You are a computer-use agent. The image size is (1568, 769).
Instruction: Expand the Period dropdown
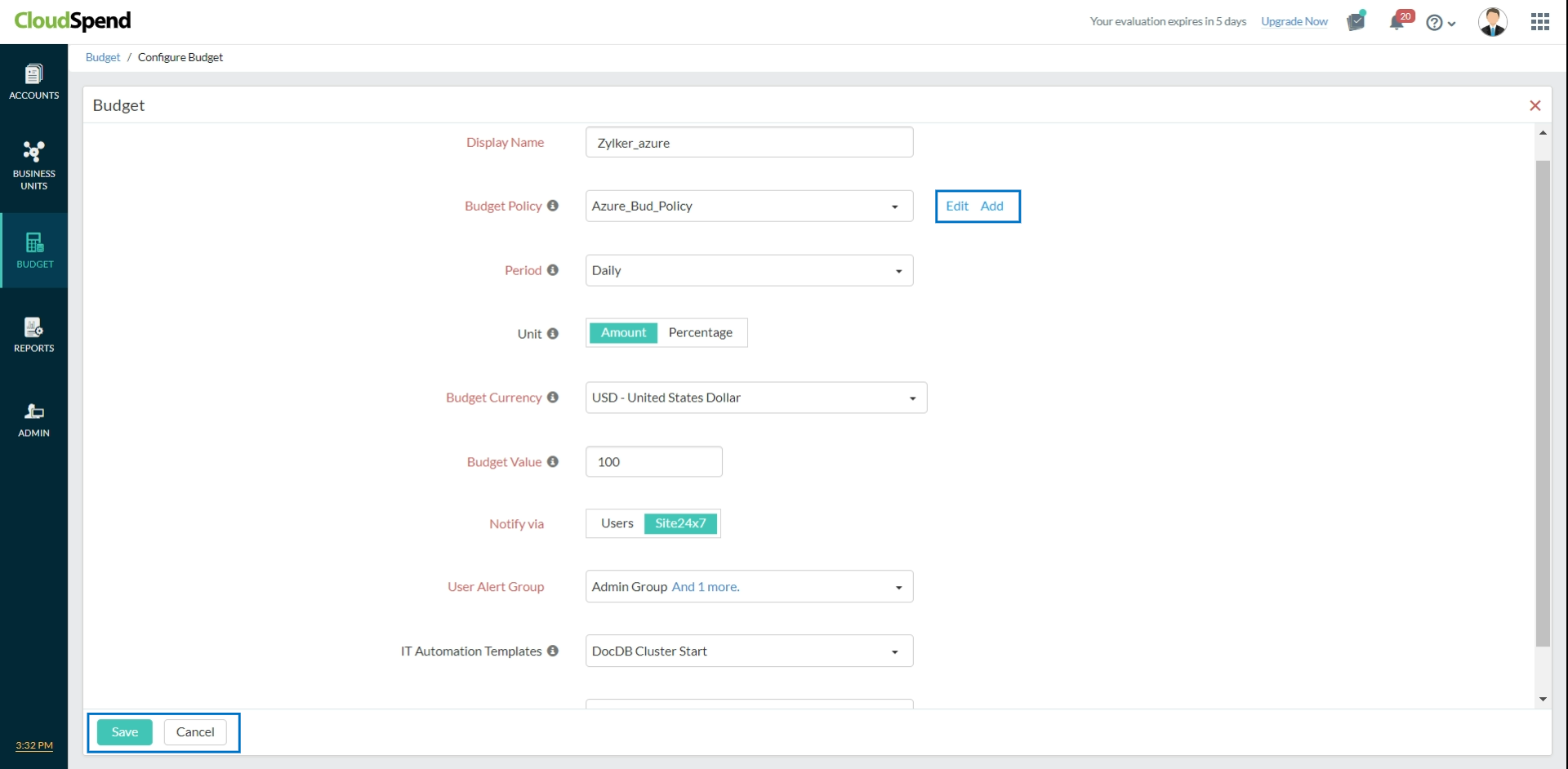(749, 270)
